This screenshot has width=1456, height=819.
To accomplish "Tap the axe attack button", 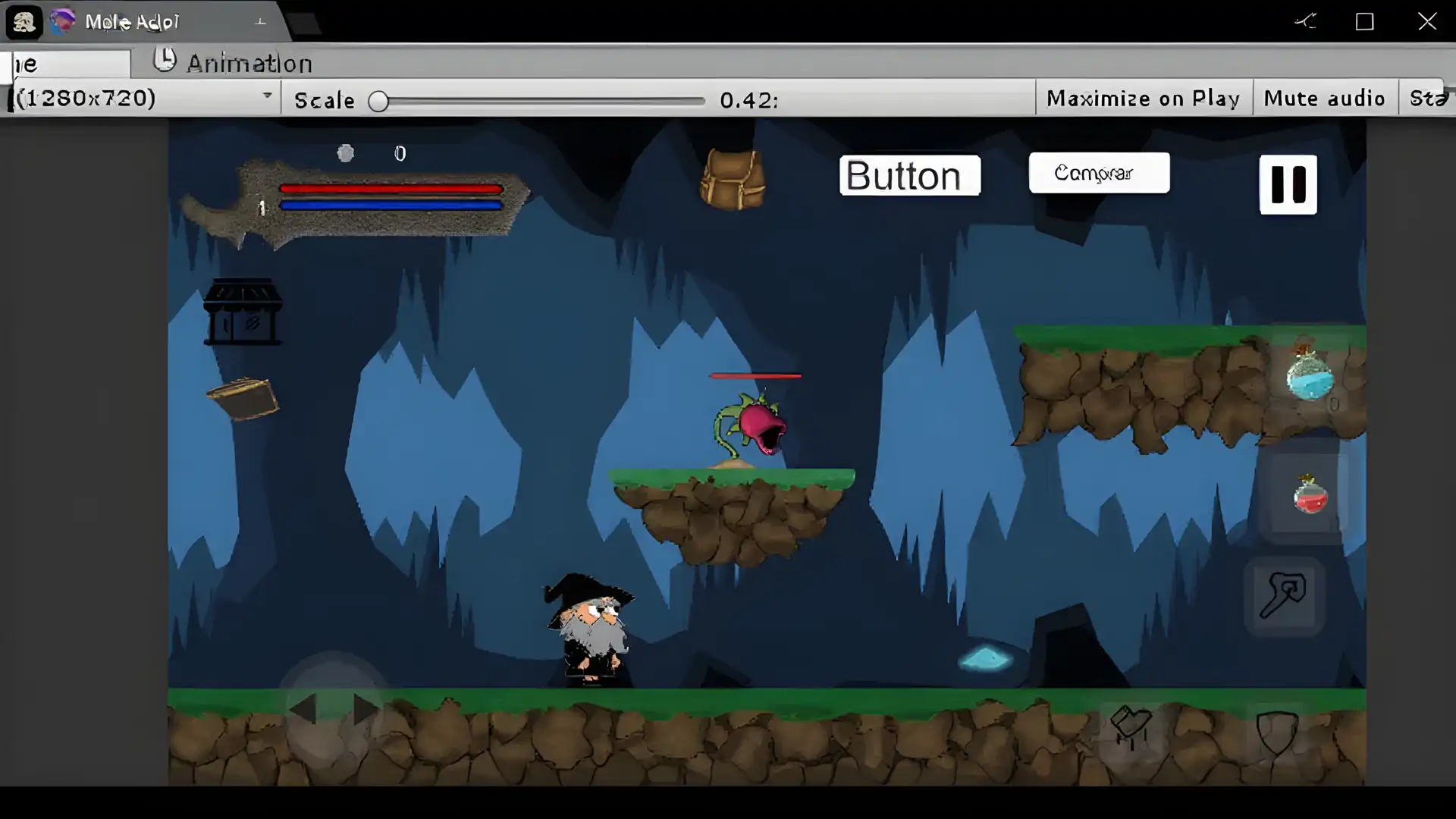I will pos(1283,595).
